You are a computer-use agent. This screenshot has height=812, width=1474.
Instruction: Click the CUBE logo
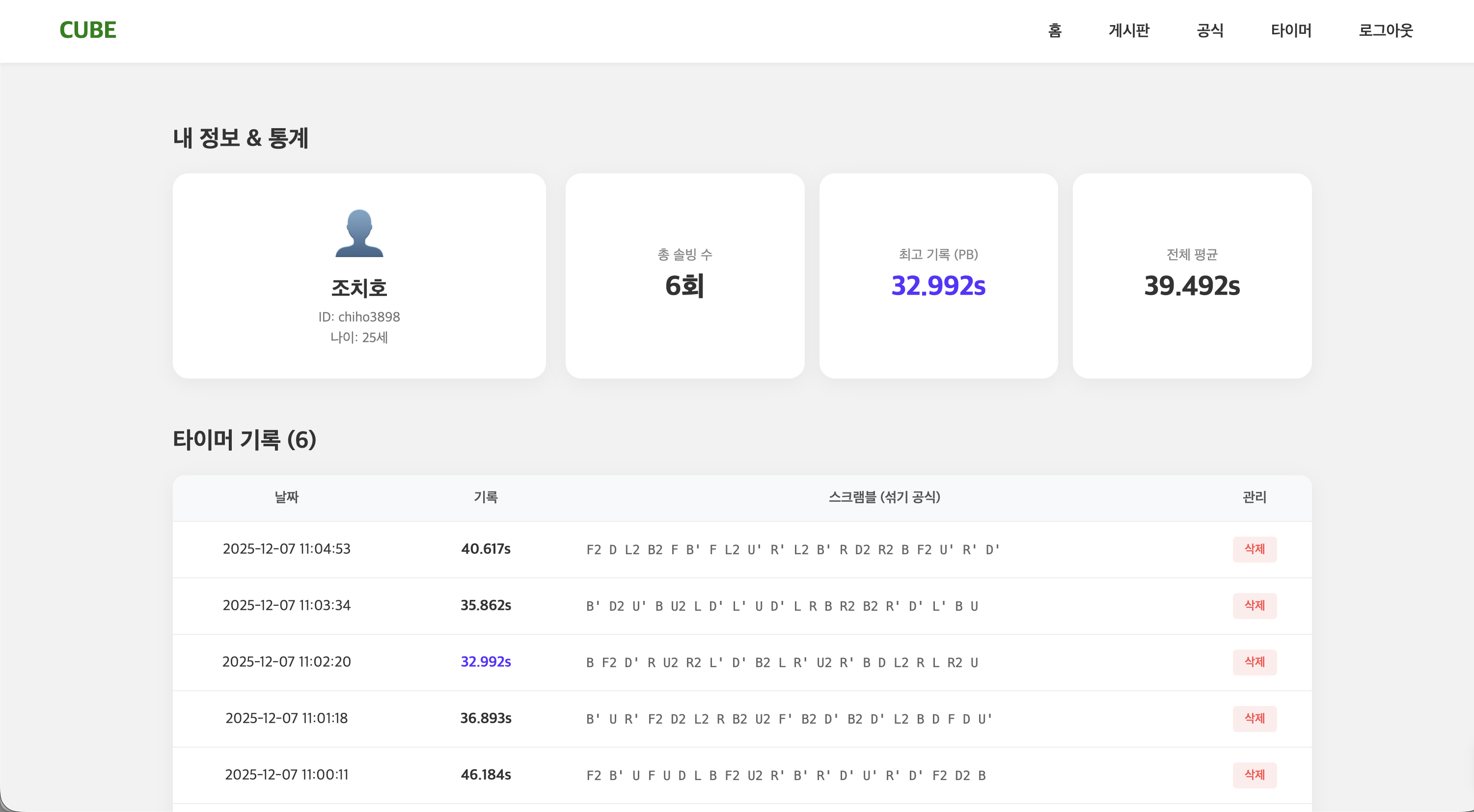pos(87,30)
